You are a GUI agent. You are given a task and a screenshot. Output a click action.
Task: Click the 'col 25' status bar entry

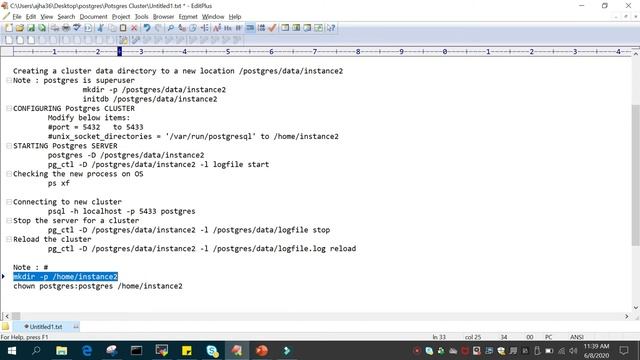pos(473,337)
